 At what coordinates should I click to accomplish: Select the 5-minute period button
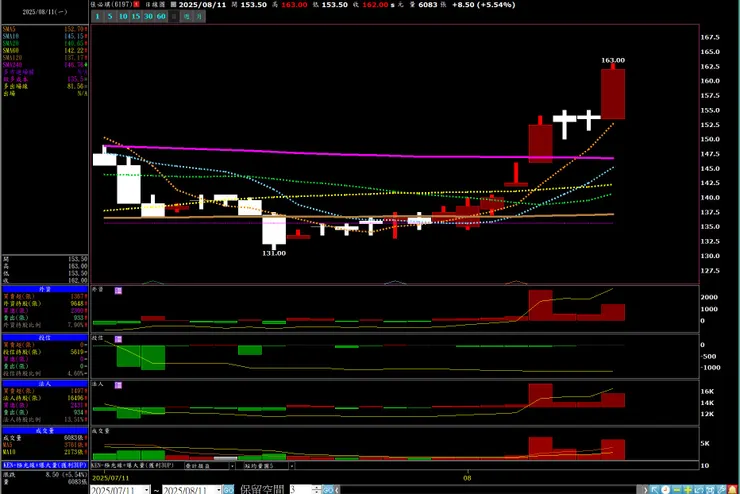pos(110,17)
